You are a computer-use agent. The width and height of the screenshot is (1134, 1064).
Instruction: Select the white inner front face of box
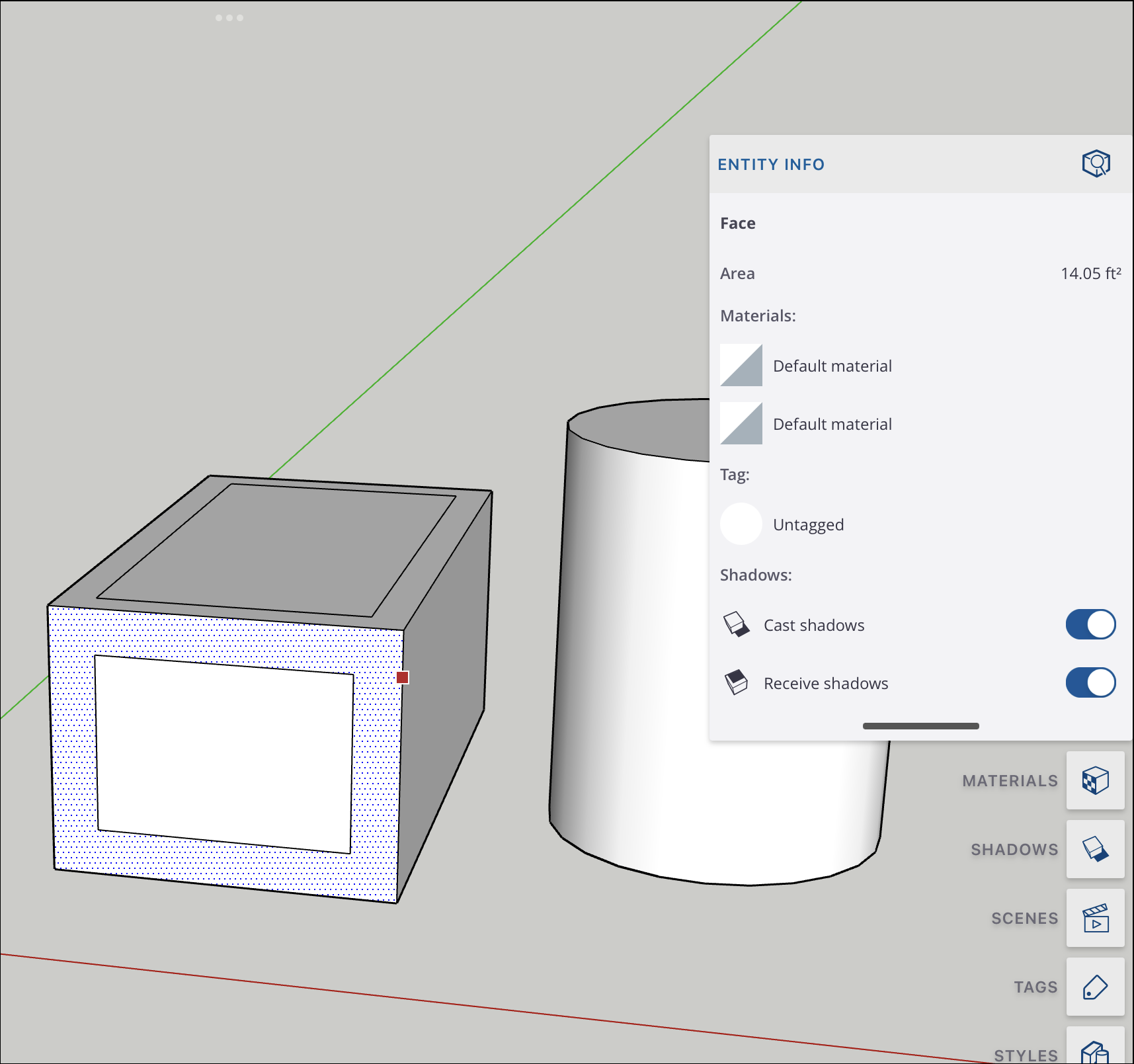[x=225, y=754]
